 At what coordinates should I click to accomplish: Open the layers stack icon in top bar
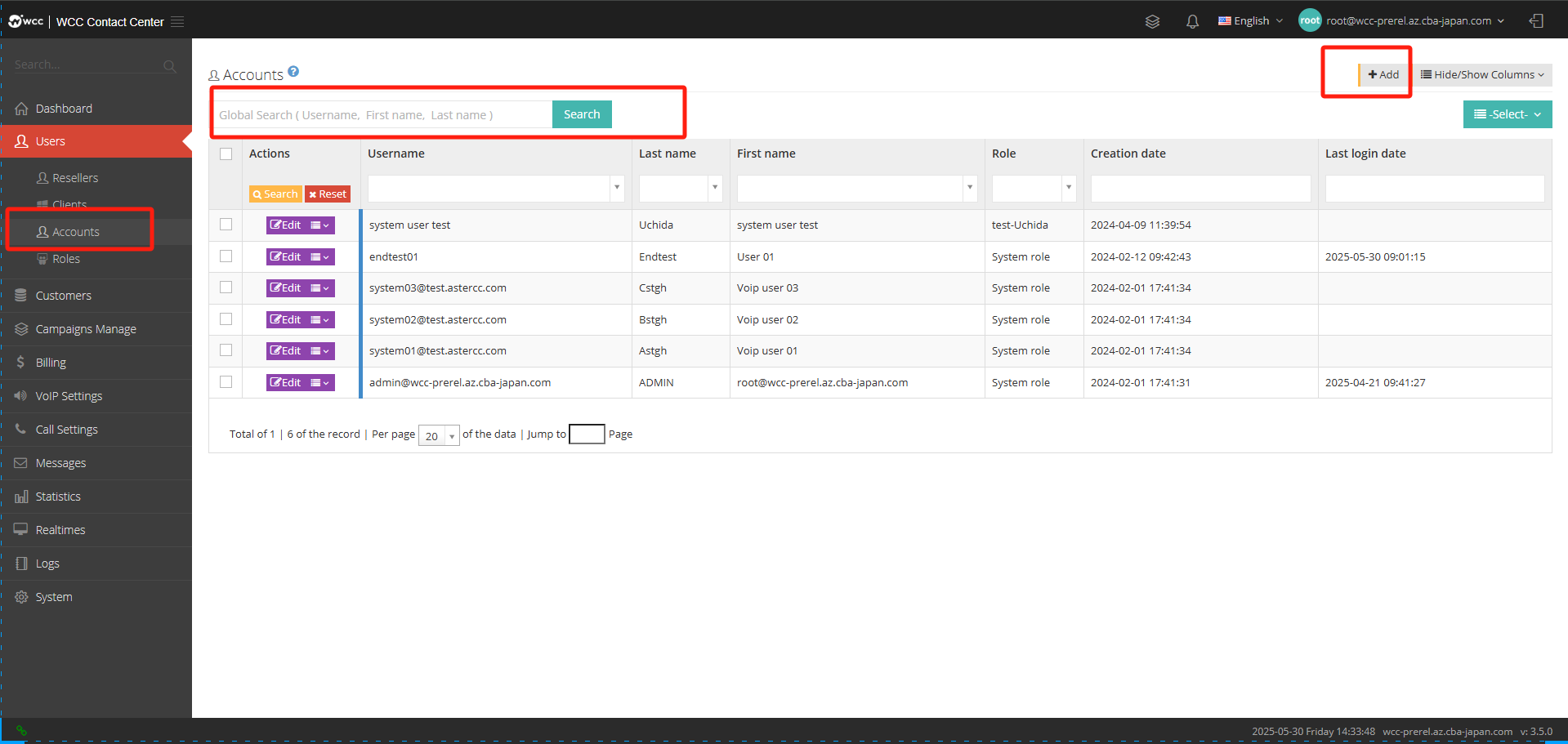[x=1152, y=21]
